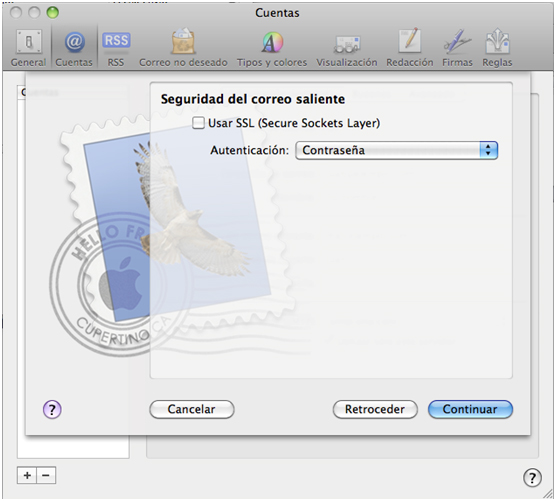Click the green zoom window button
This screenshot has width=556, height=501.
click(53, 13)
